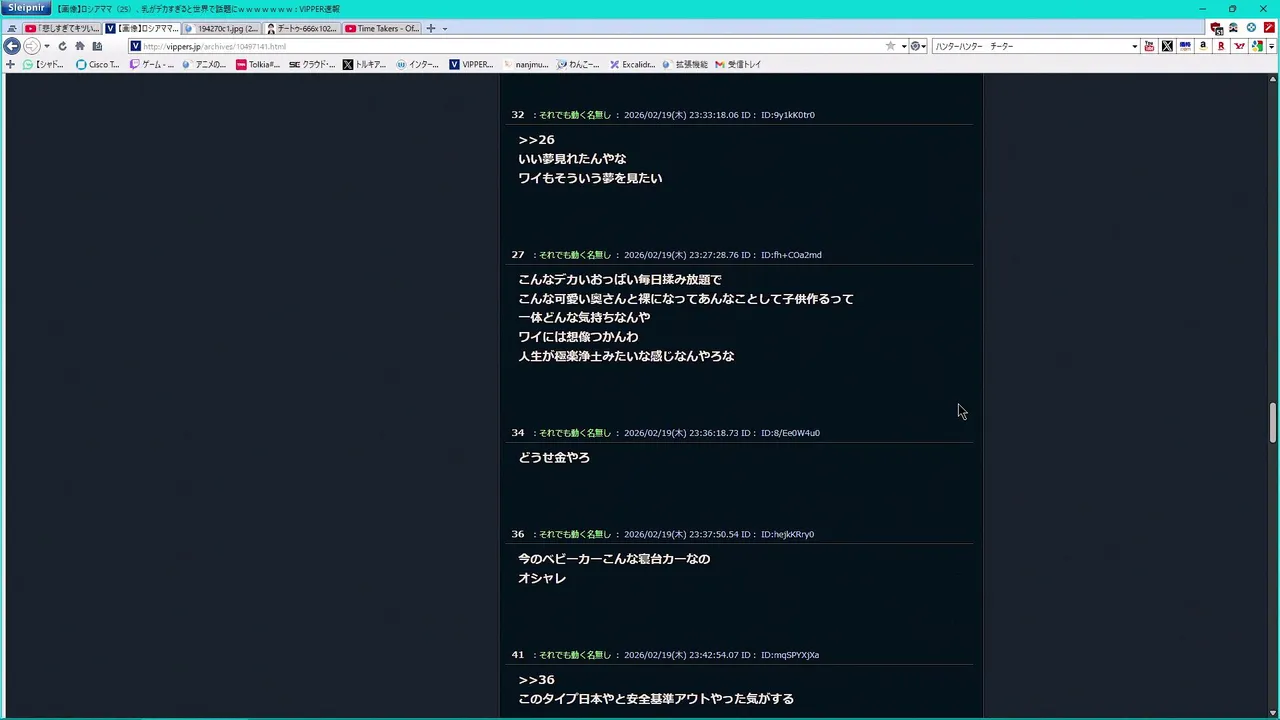Viewport: 1280px width, 720px height.
Task: Open the dropdown arrow beside the star
Action: [x=903, y=46]
